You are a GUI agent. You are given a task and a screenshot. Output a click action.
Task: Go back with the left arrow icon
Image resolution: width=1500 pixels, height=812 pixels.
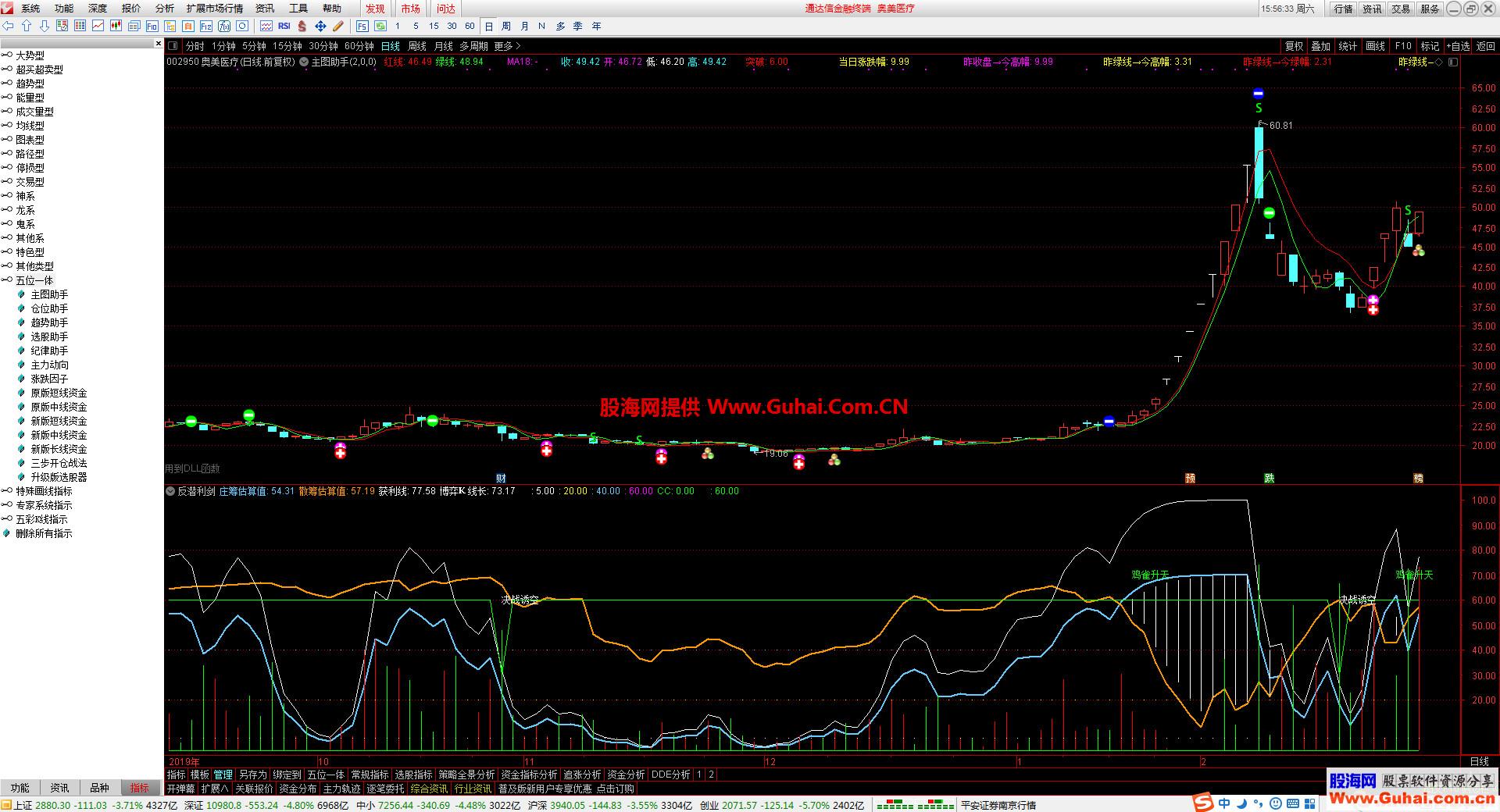(x=9, y=26)
